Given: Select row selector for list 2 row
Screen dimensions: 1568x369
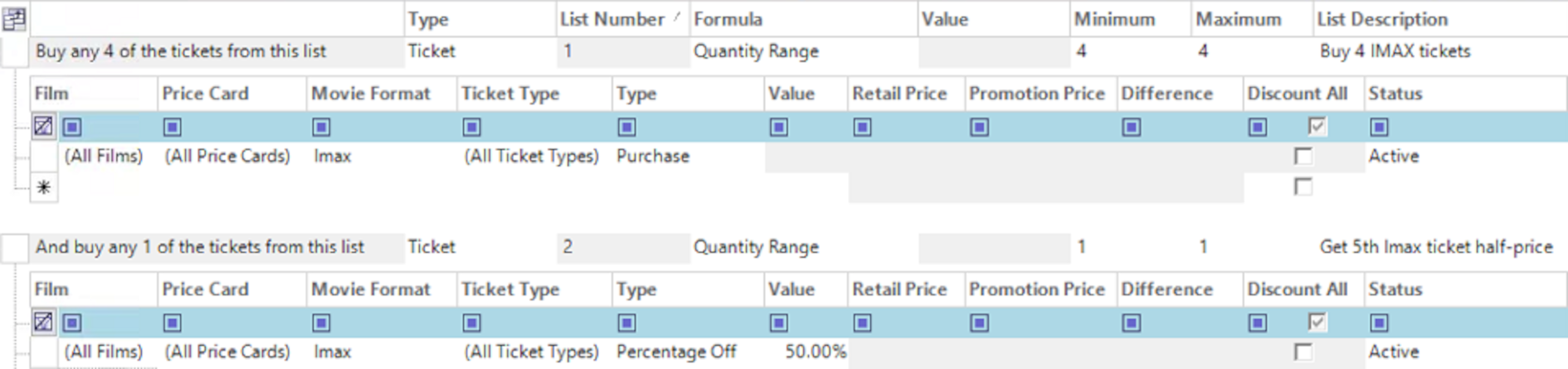Looking at the screenshot, I should pyautogui.click(x=15, y=247).
